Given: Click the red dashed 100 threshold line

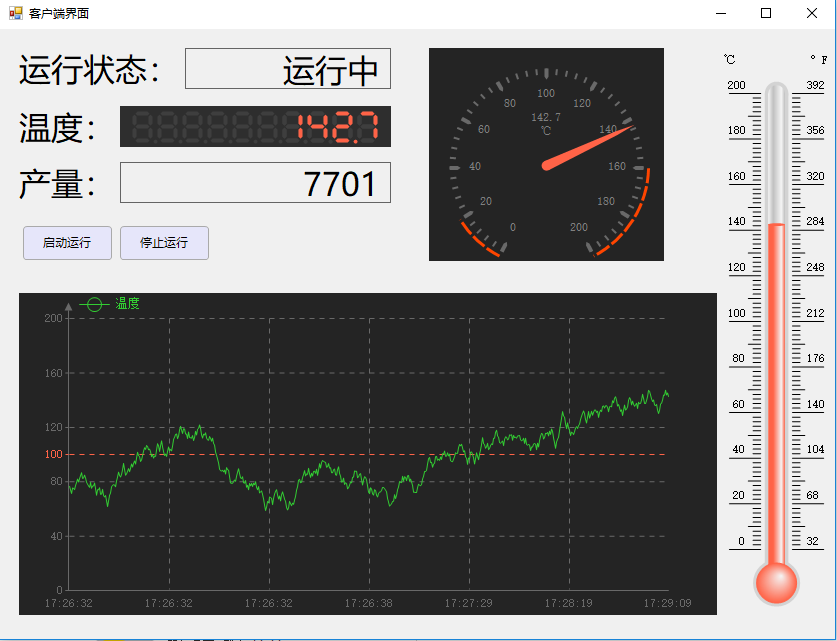Looking at the screenshot, I should click(300, 455).
